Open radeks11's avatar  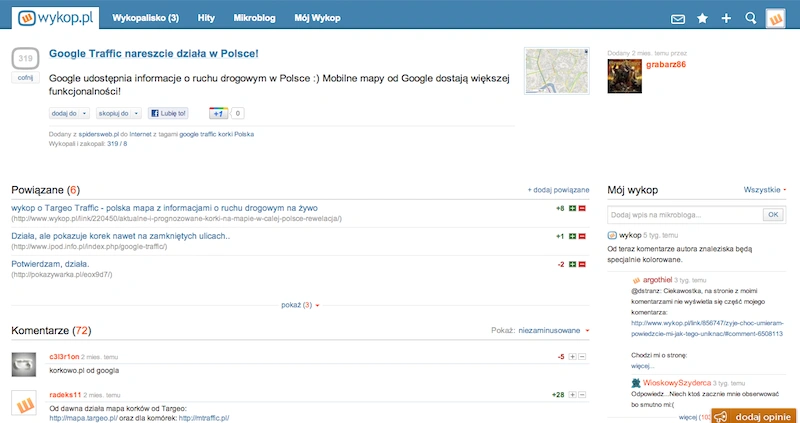[x=24, y=403]
